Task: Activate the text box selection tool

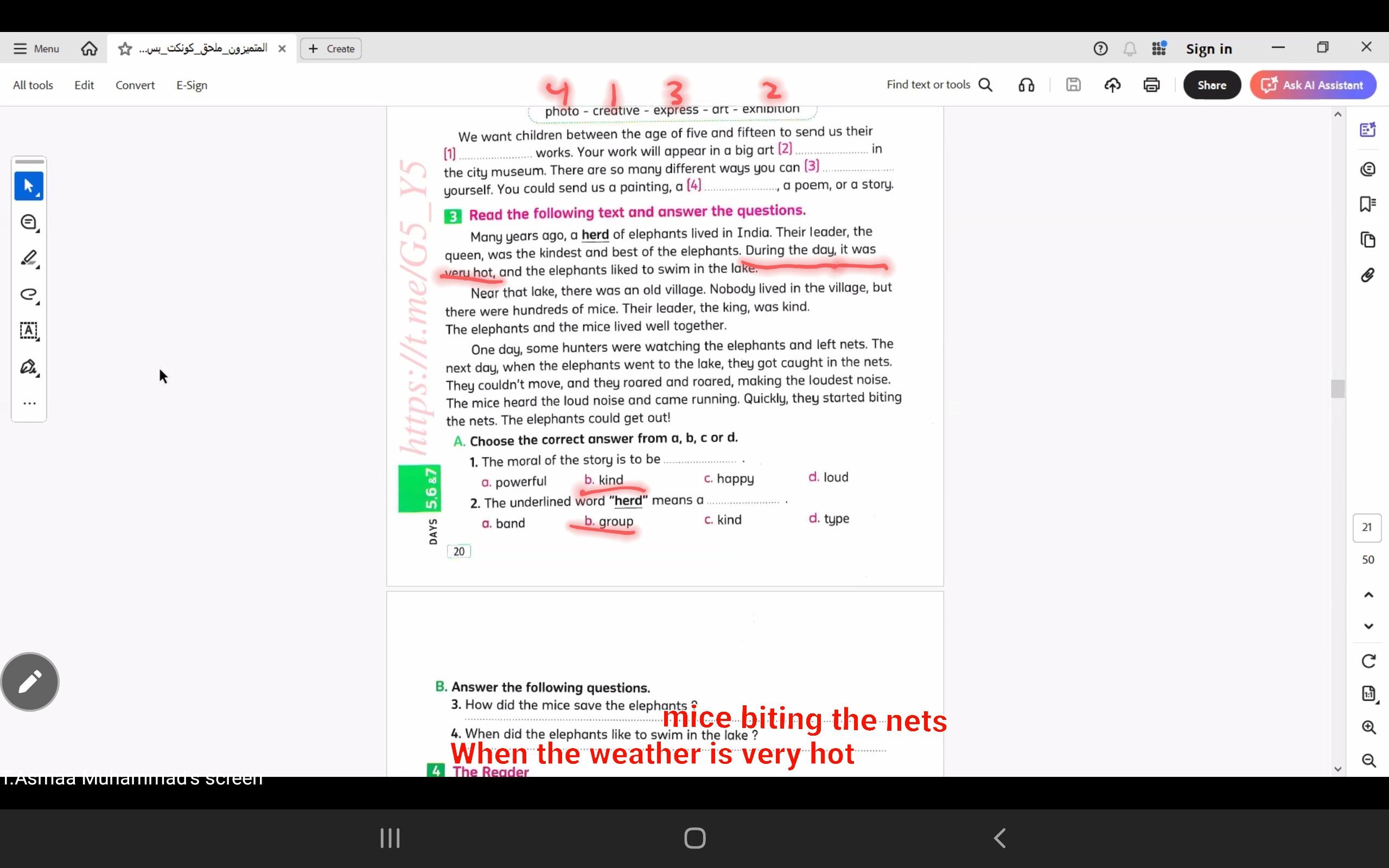Action: (x=29, y=331)
